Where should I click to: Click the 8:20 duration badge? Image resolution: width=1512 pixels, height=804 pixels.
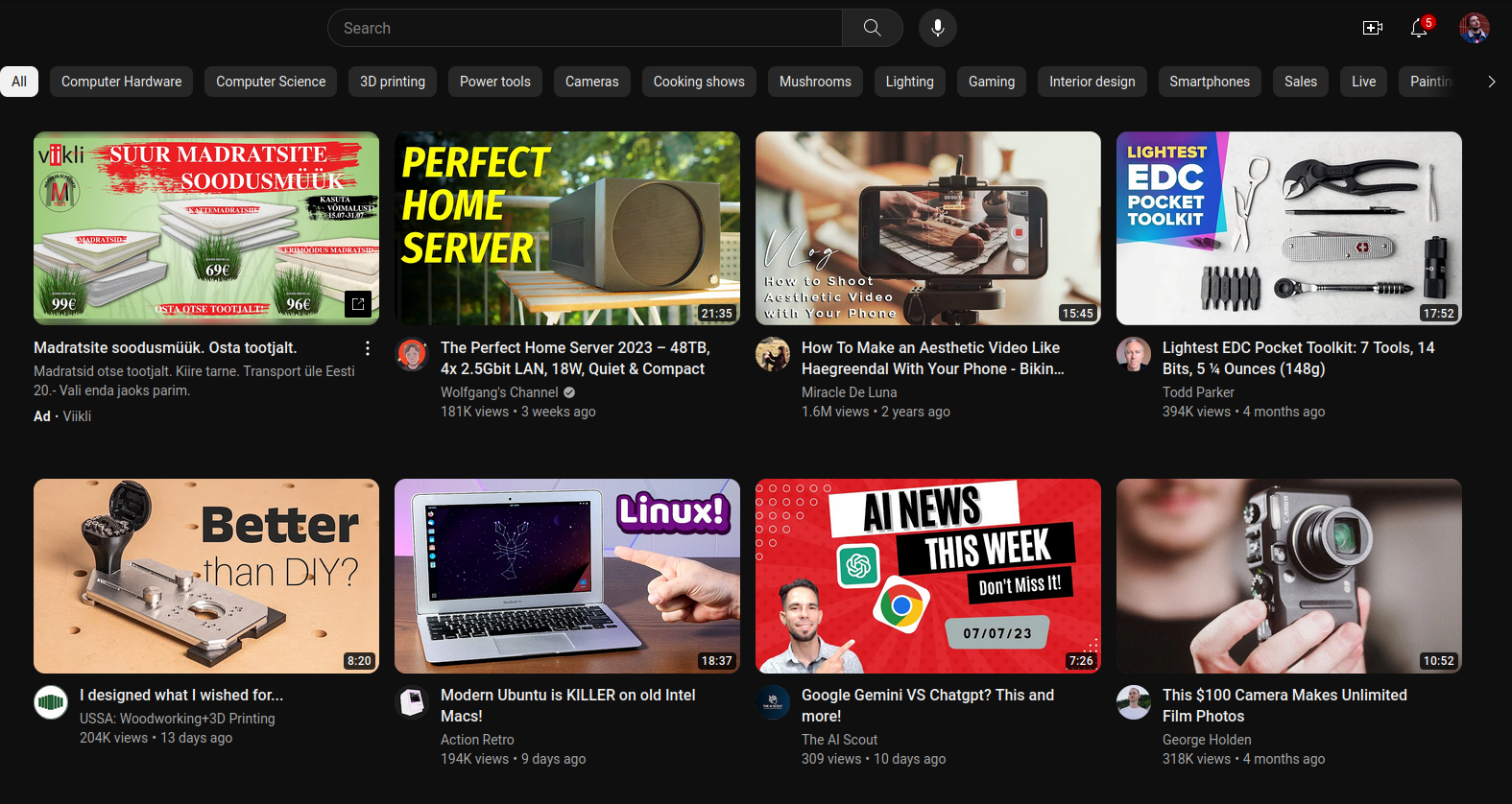click(360, 661)
